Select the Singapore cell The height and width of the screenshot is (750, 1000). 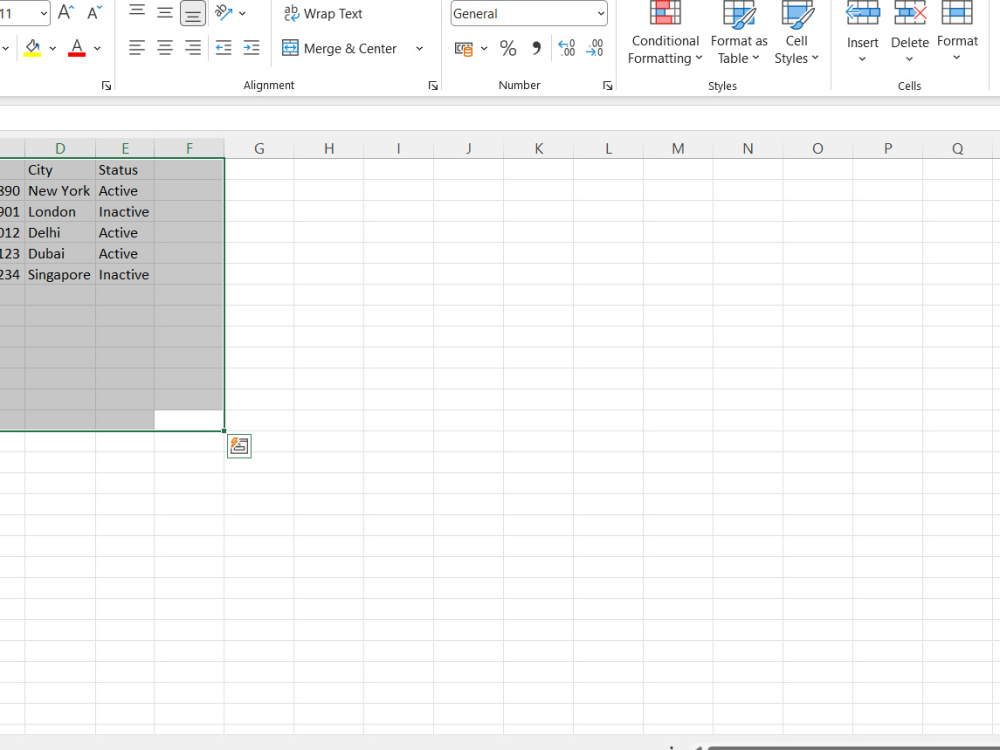point(60,275)
